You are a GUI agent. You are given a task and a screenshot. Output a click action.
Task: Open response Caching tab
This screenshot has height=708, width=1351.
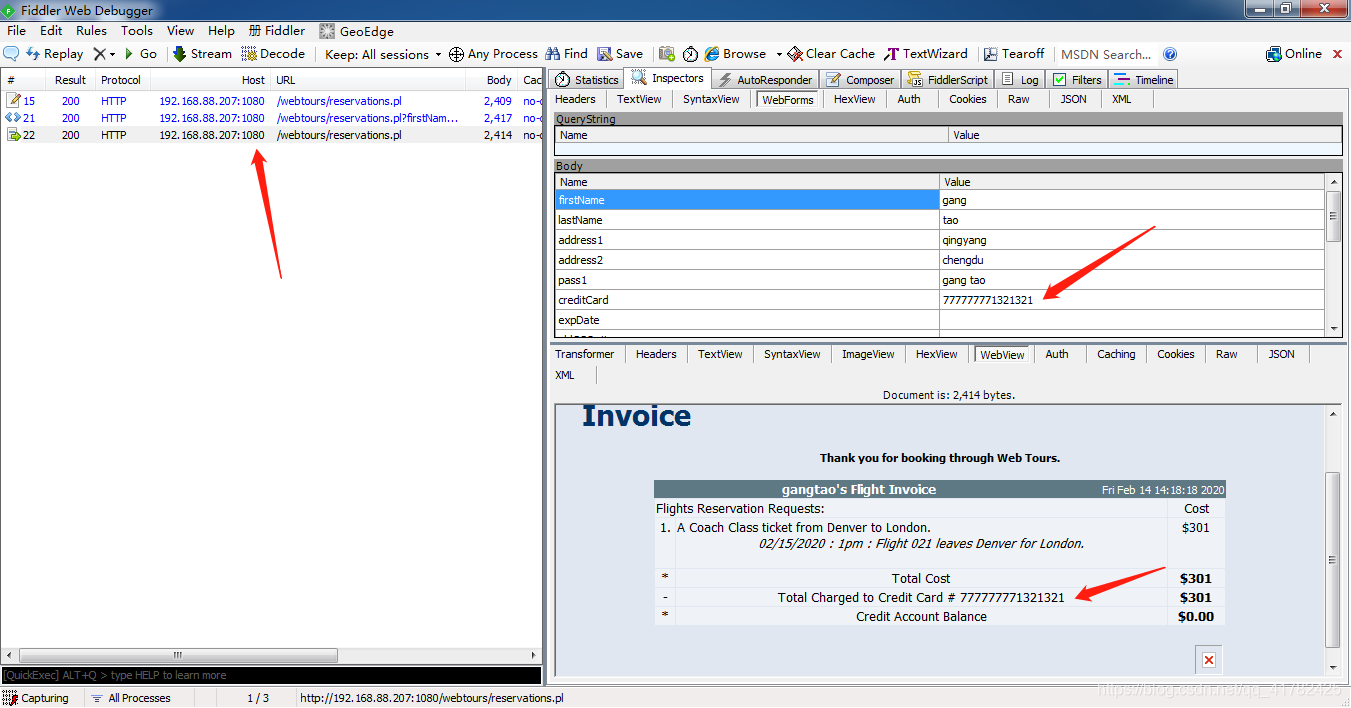[x=1116, y=354]
